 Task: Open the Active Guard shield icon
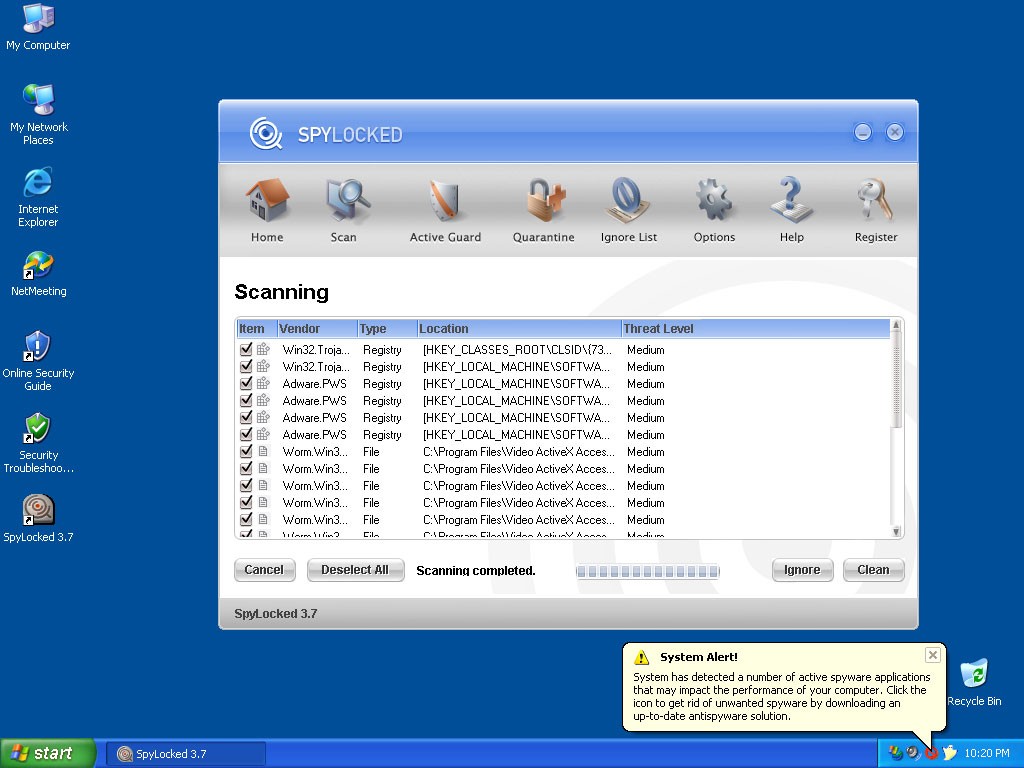coord(445,201)
